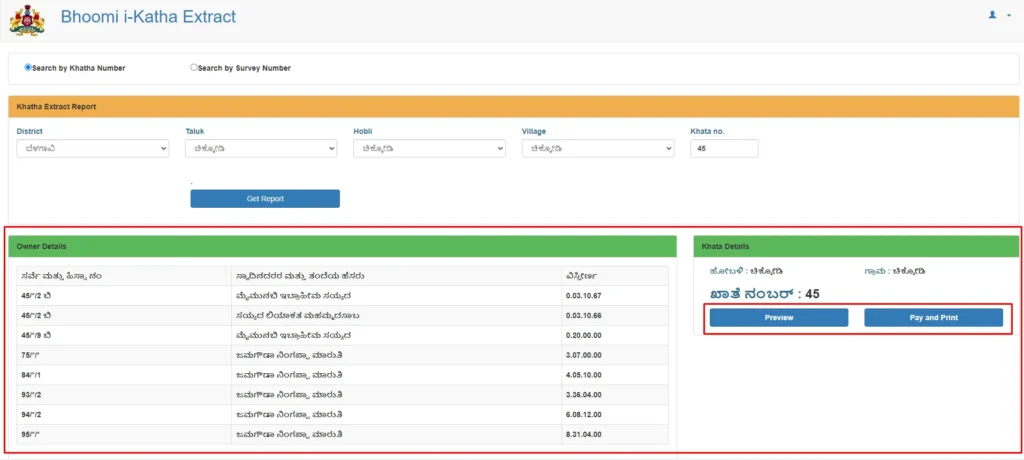Viewport: 1024px width, 460px height.
Task: Click the area column header in owner table
Action: coord(615,276)
